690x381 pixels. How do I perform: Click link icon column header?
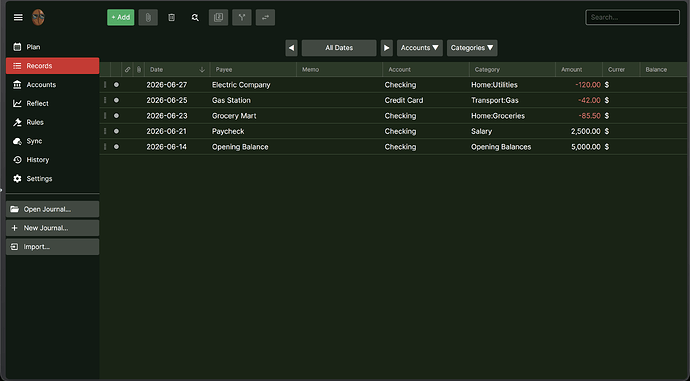point(127,70)
